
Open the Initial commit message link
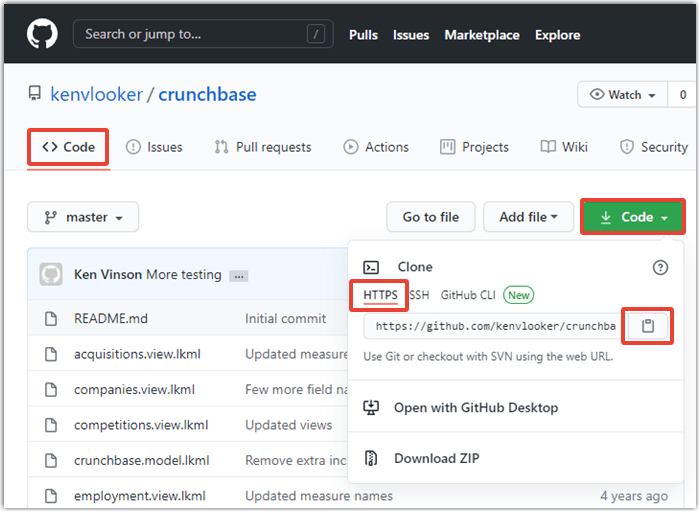tap(285, 318)
